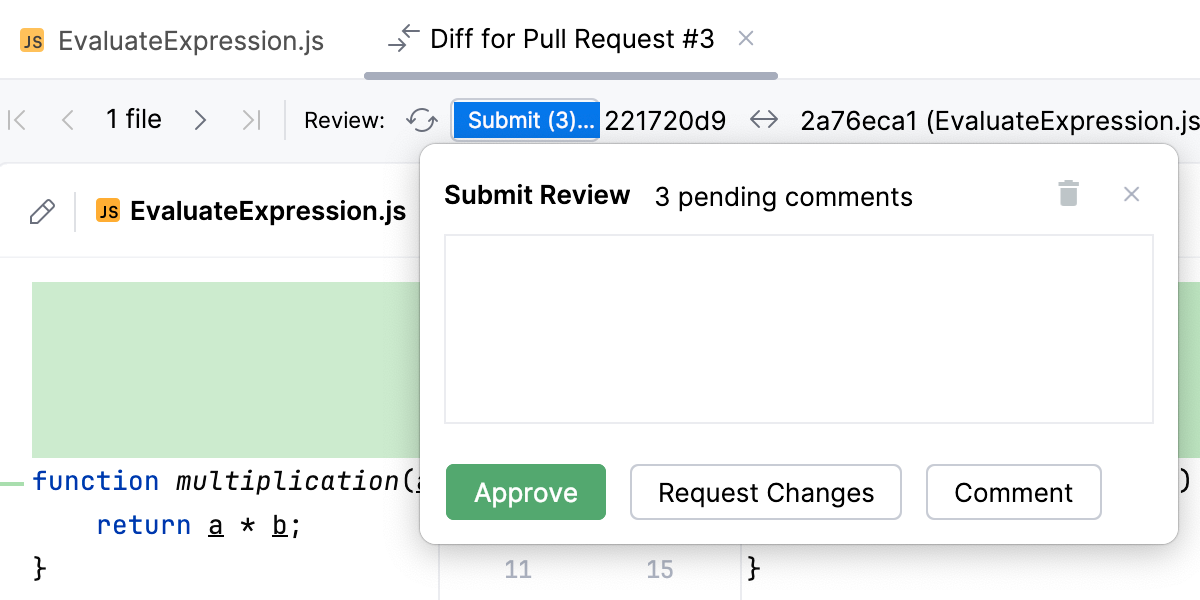Jump to the first changed file

(x=16, y=120)
